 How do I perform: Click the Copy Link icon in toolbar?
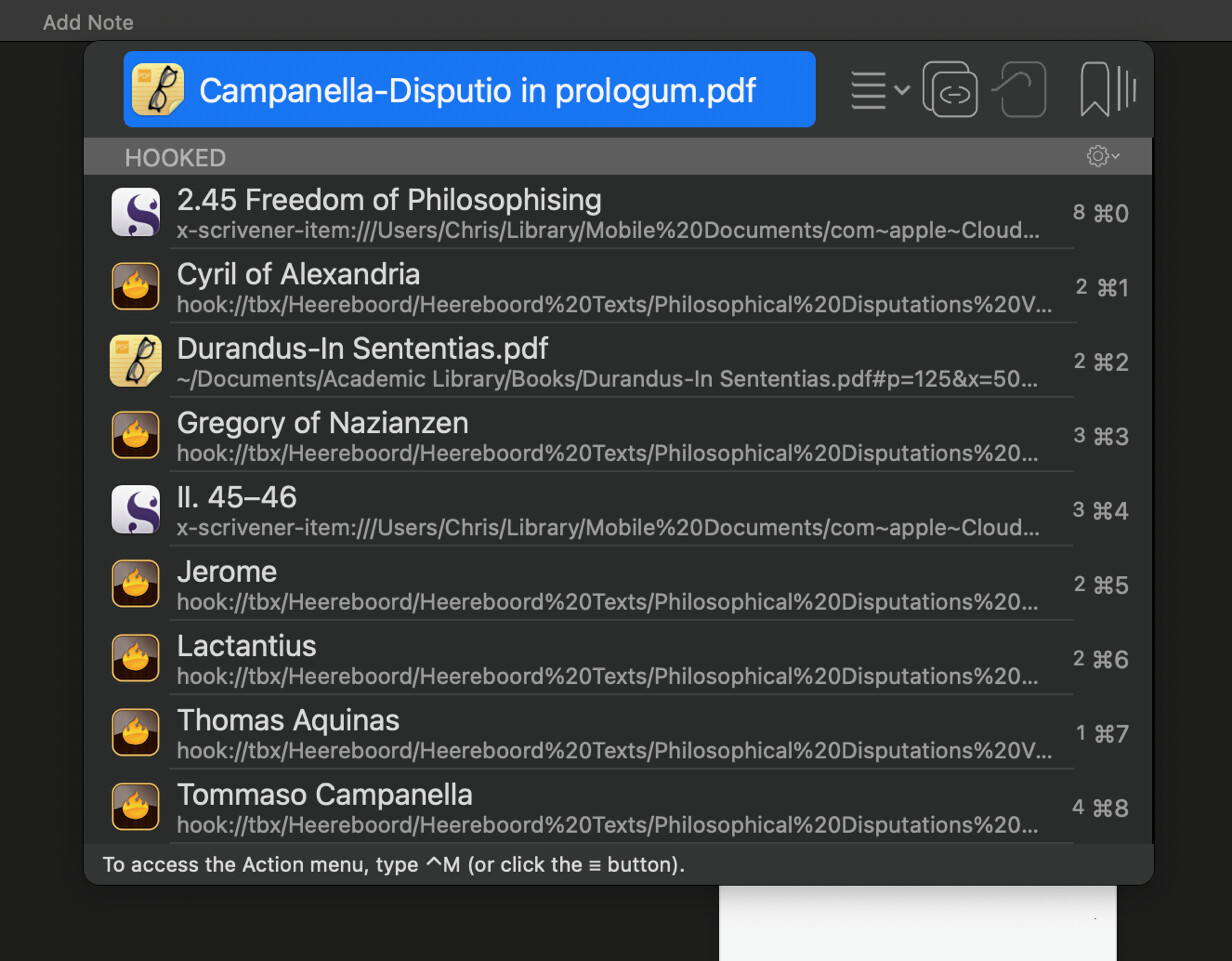tap(950, 90)
